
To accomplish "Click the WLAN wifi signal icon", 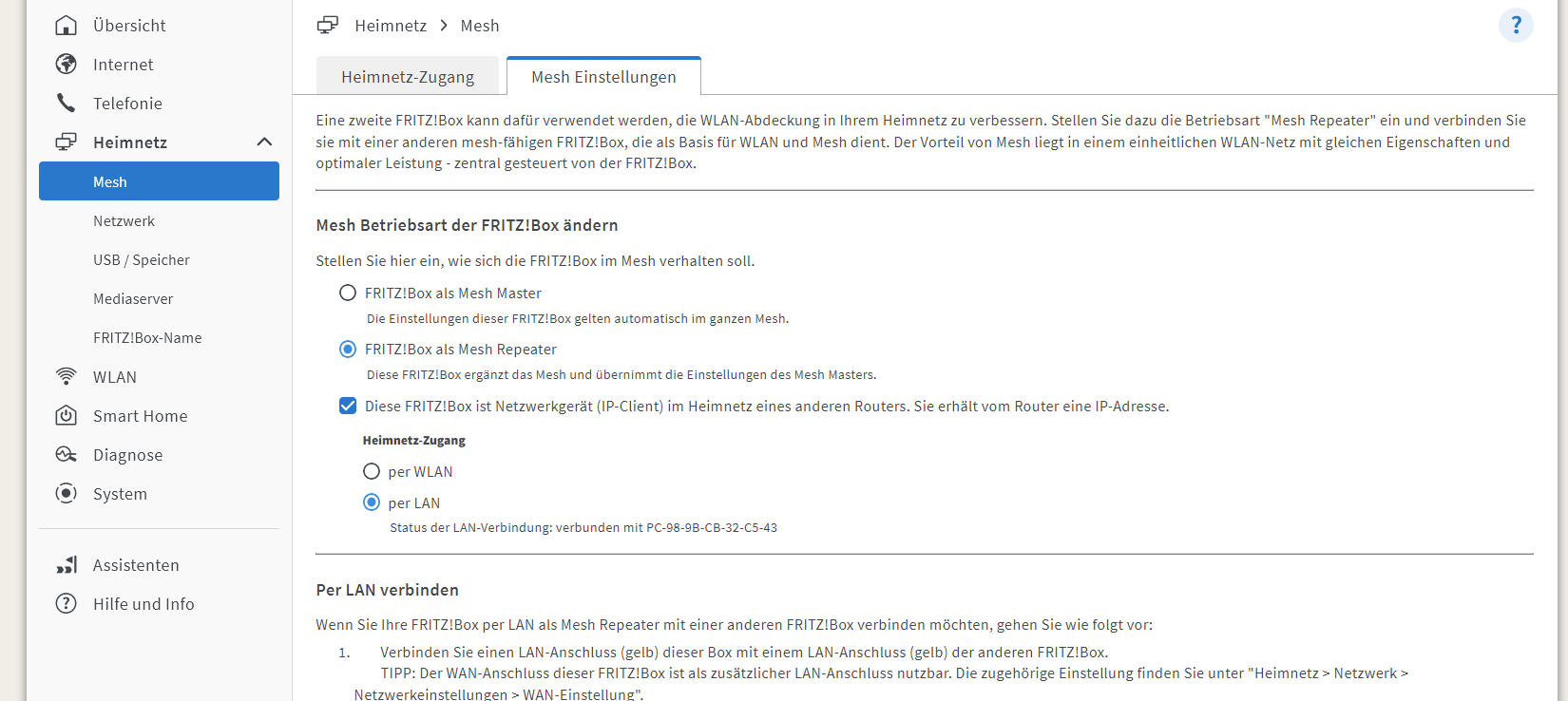I will tap(66, 376).
